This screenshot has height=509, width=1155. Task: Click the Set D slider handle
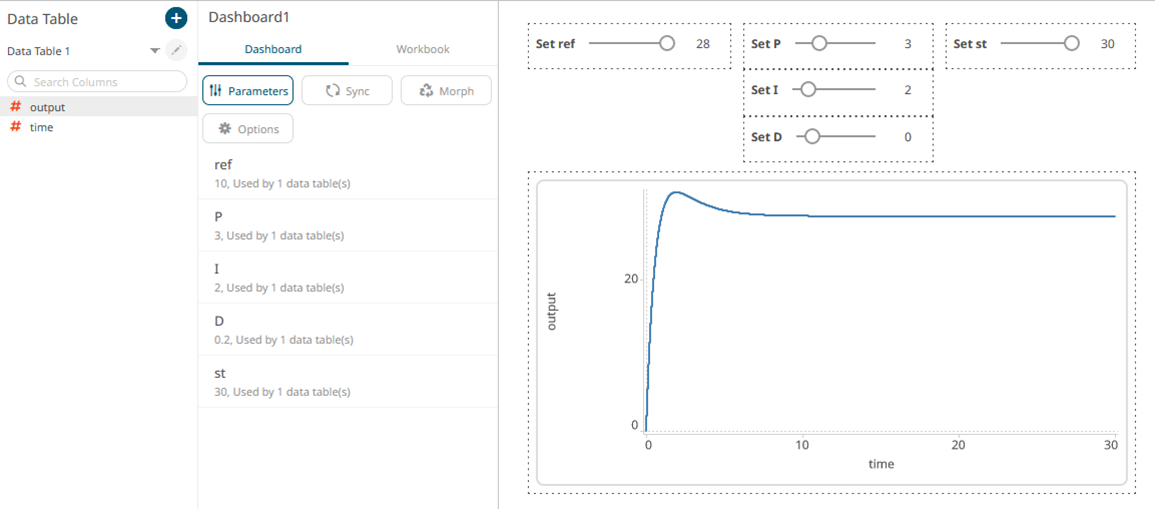(x=812, y=137)
